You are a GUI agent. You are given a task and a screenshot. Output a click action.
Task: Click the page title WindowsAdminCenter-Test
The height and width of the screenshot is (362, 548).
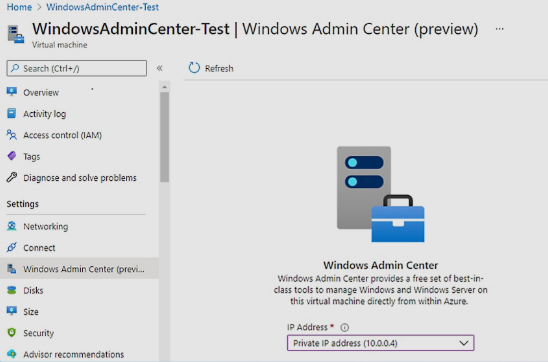(x=131, y=29)
